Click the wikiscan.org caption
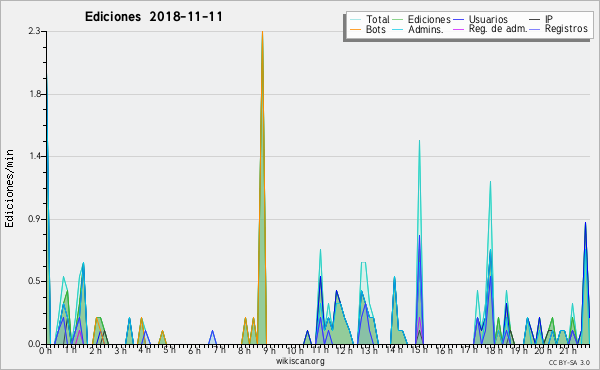This screenshot has width=600, height=370. 300,361
